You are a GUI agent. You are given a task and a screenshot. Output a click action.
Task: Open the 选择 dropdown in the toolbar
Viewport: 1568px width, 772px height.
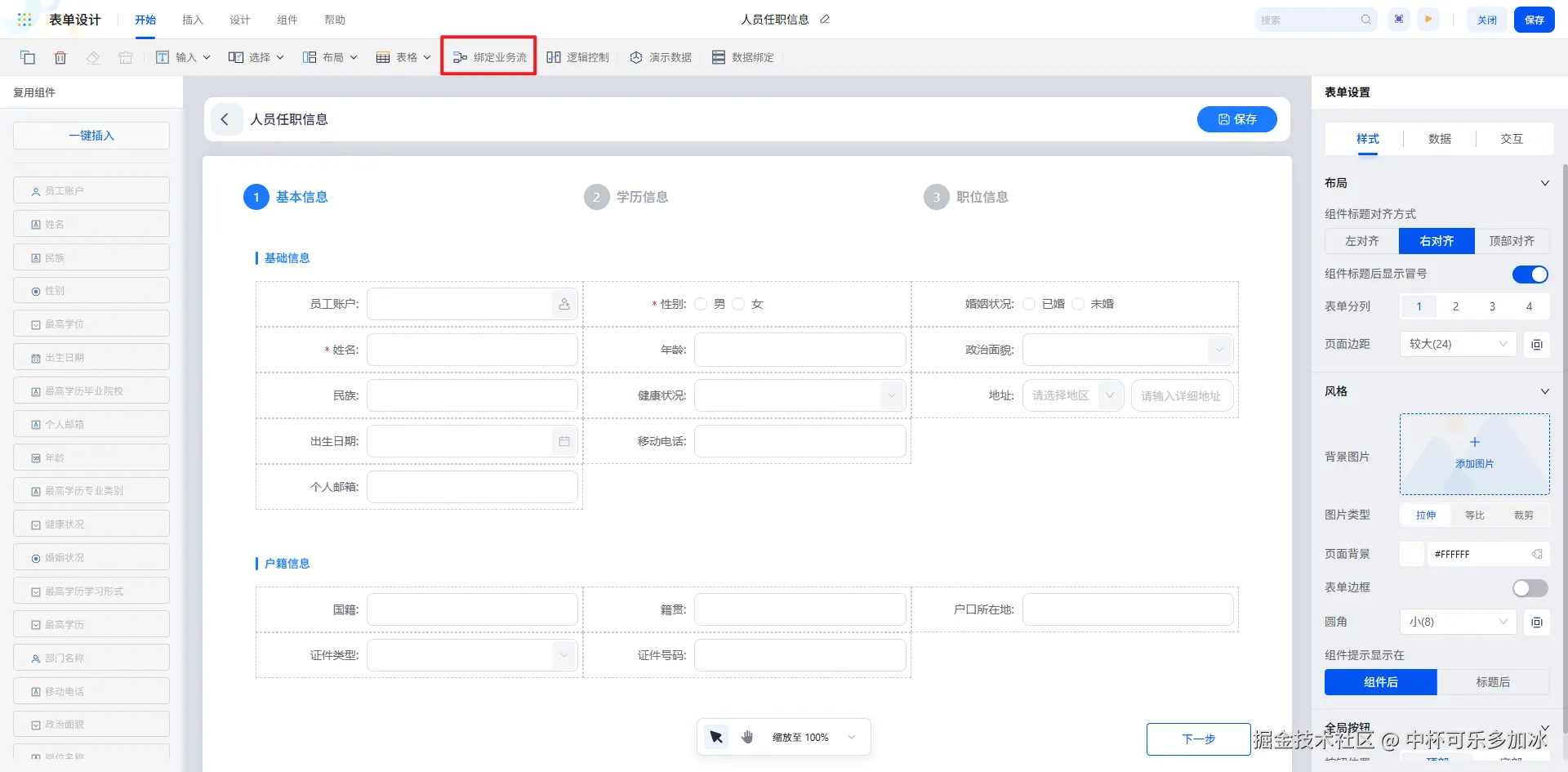(x=256, y=57)
